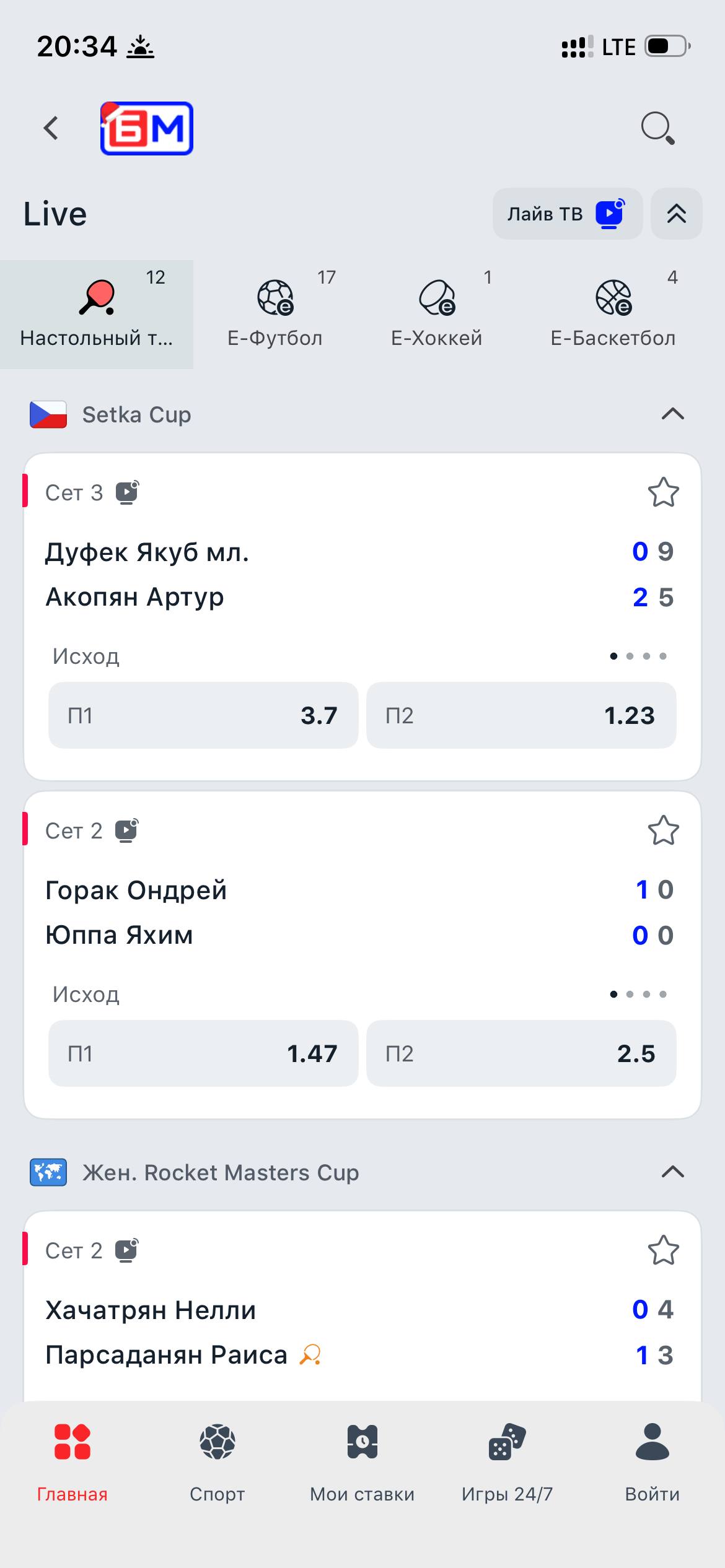
Task: Open the search magnifier icon
Action: pos(657,128)
